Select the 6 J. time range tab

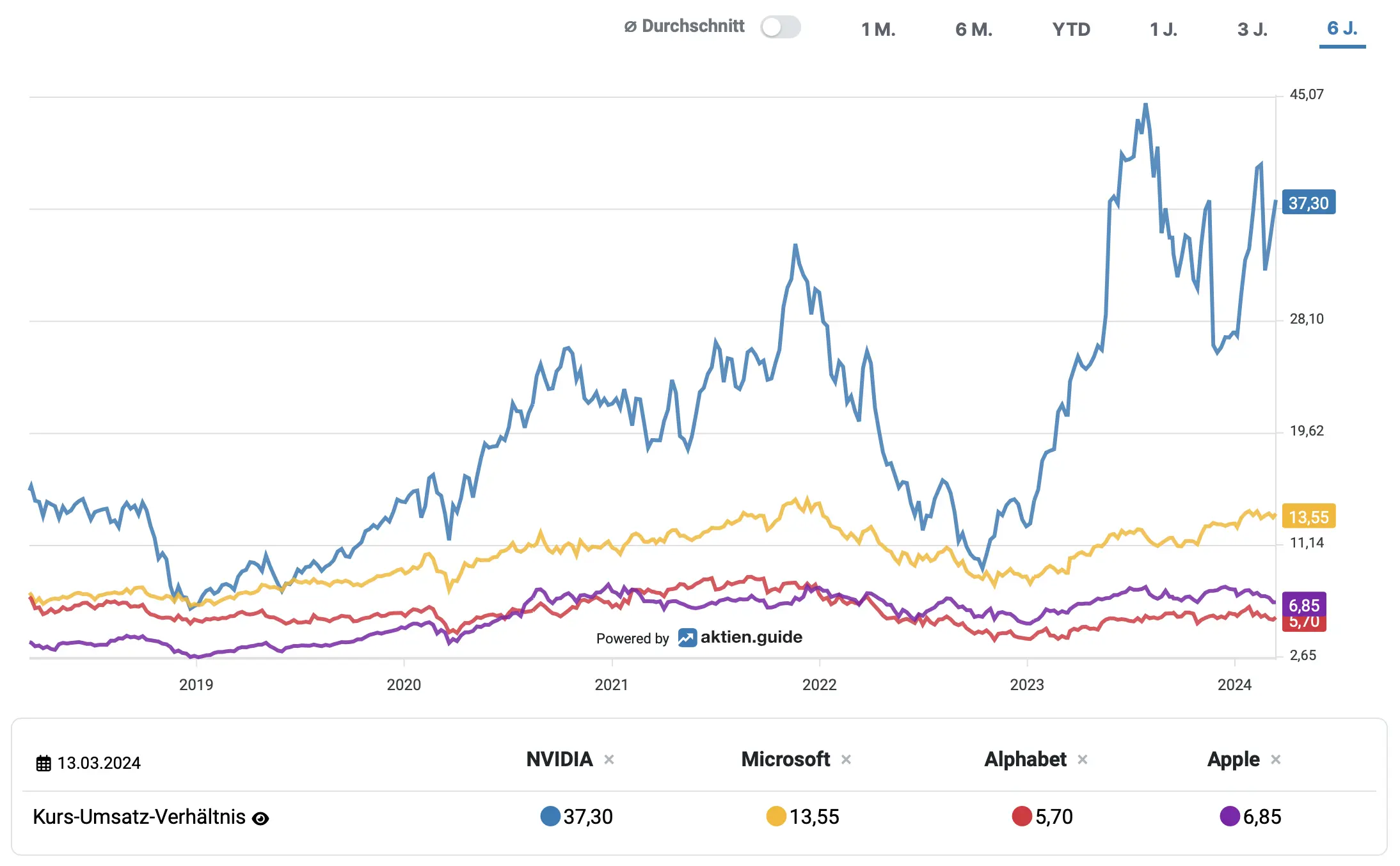[1342, 28]
